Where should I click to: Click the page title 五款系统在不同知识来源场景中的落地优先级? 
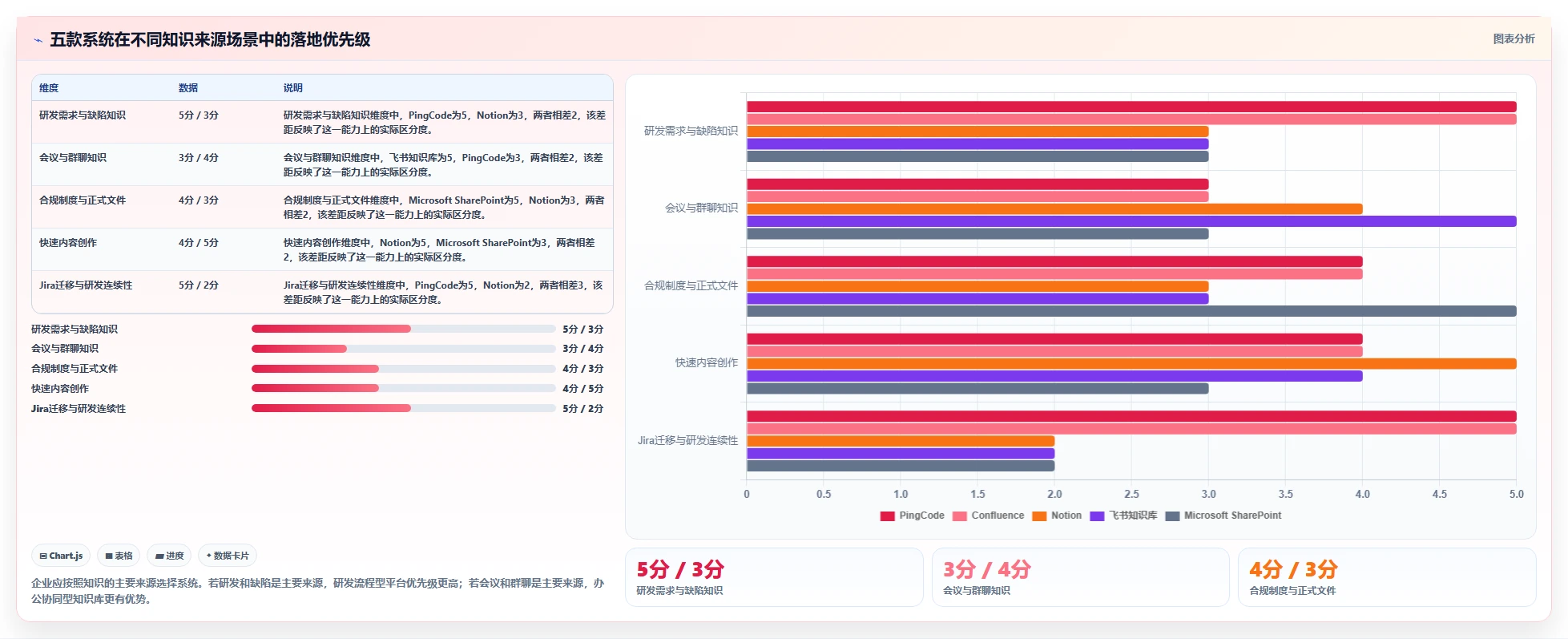click(210, 40)
